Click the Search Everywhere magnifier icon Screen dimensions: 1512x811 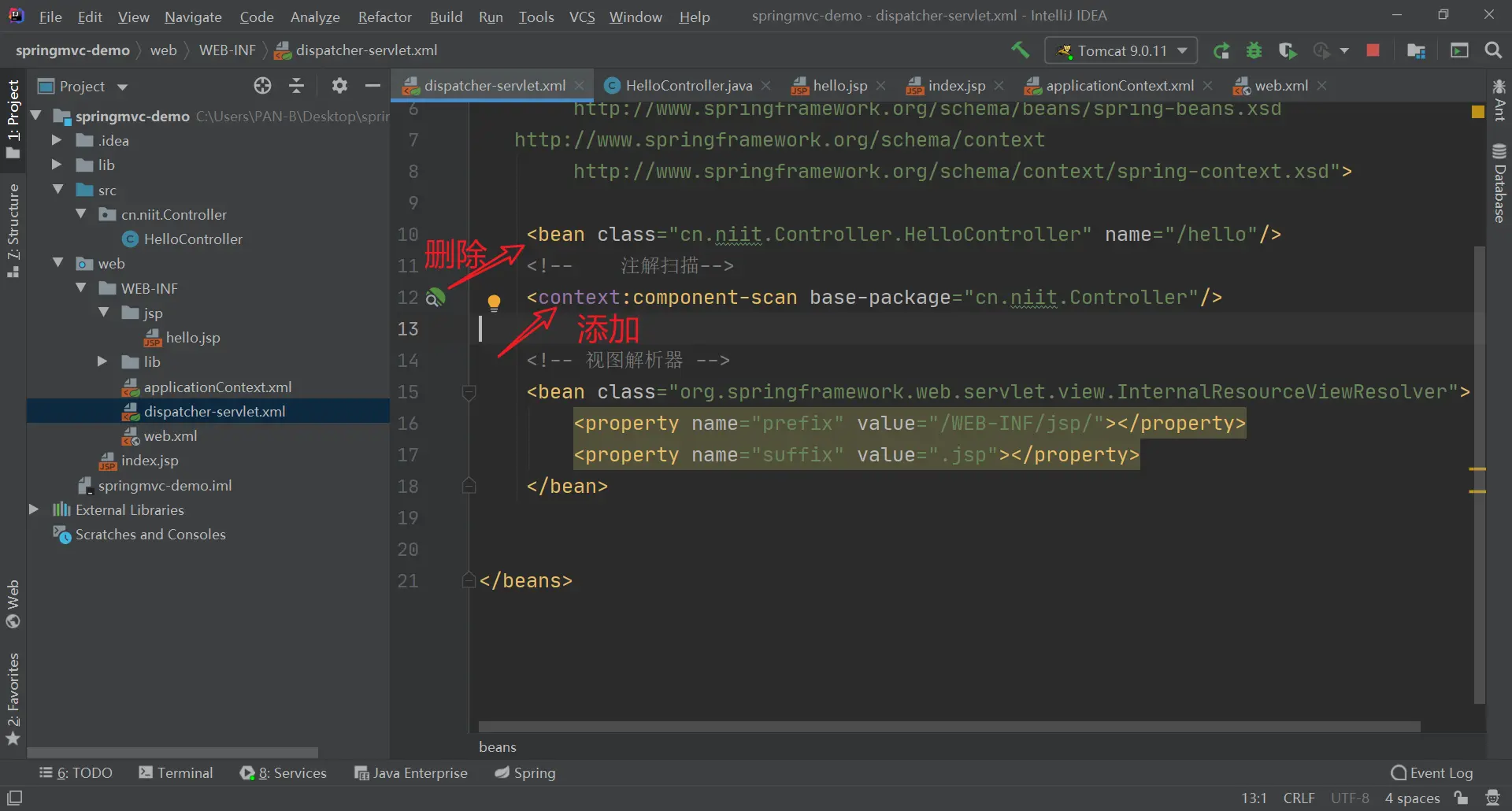tap(1492, 50)
